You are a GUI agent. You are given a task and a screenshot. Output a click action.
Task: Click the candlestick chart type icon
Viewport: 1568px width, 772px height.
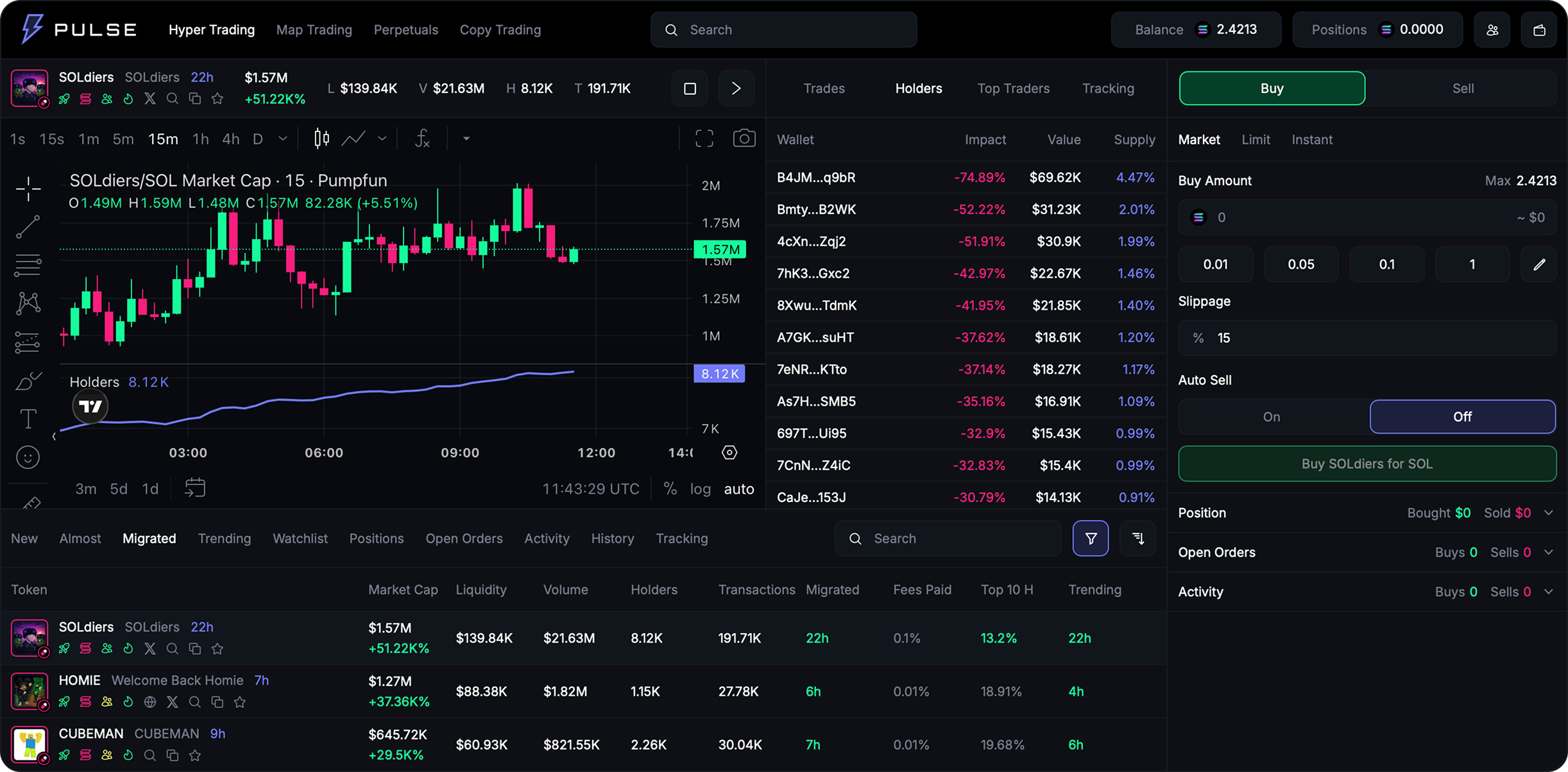click(321, 138)
